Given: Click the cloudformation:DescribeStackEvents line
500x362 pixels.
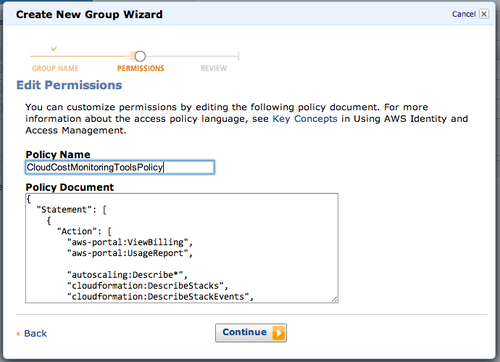Looking at the screenshot, I should tap(160, 296).
